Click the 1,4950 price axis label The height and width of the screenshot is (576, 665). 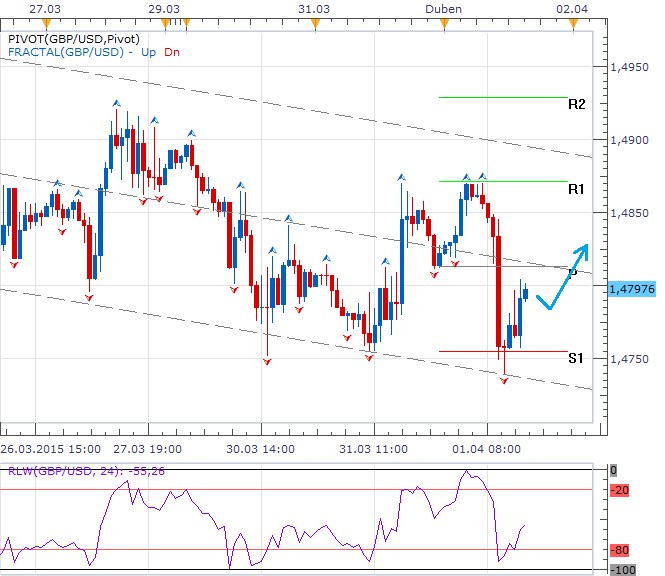tap(628, 67)
